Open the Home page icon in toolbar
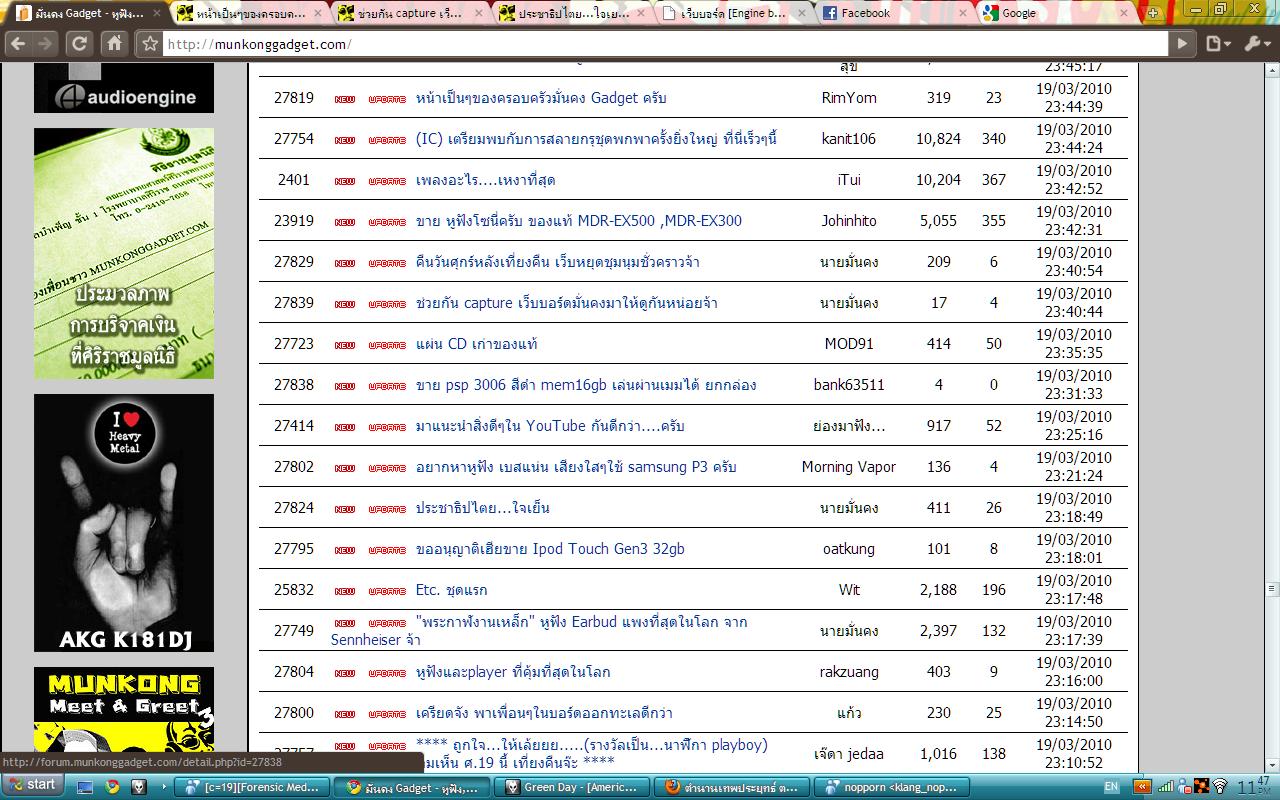The height and width of the screenshot is (800, 1280). [x=115, y=44]
